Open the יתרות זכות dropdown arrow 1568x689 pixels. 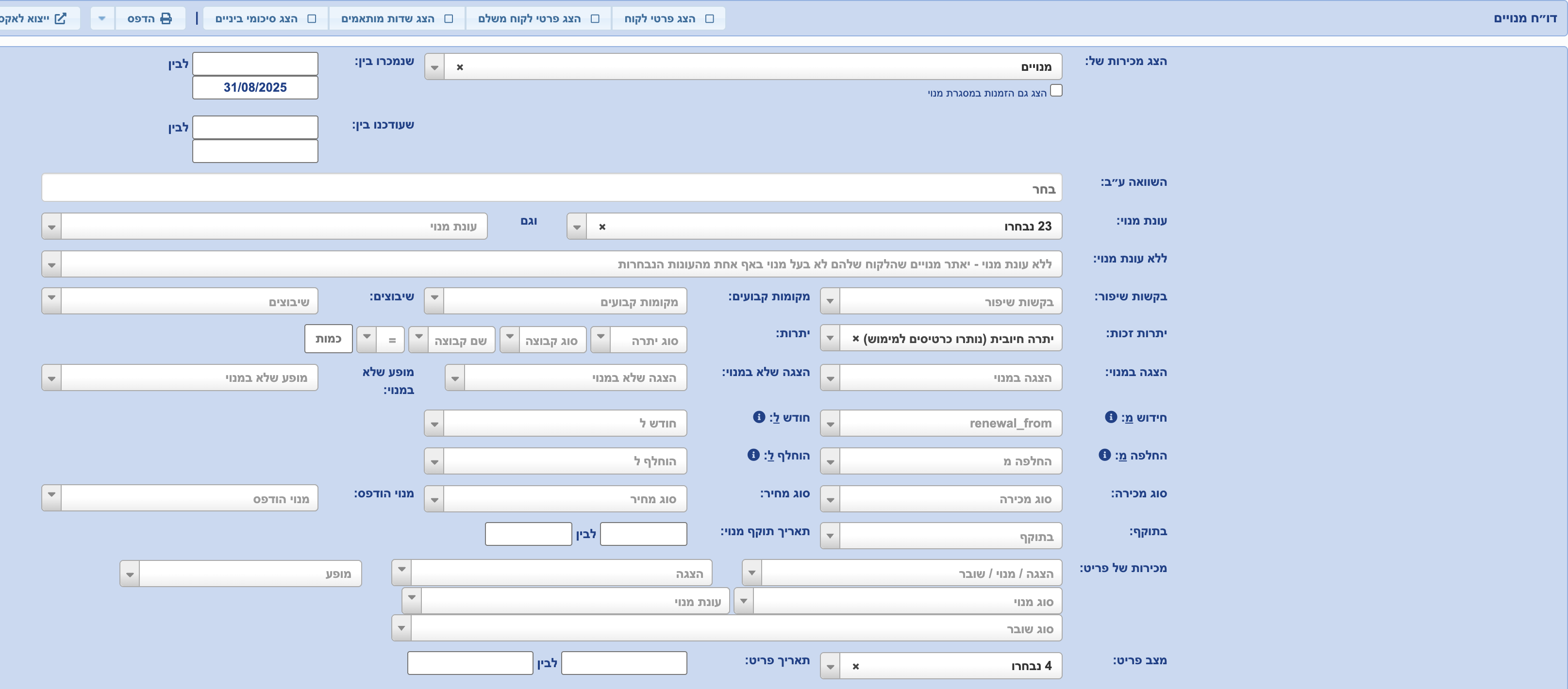830,338
